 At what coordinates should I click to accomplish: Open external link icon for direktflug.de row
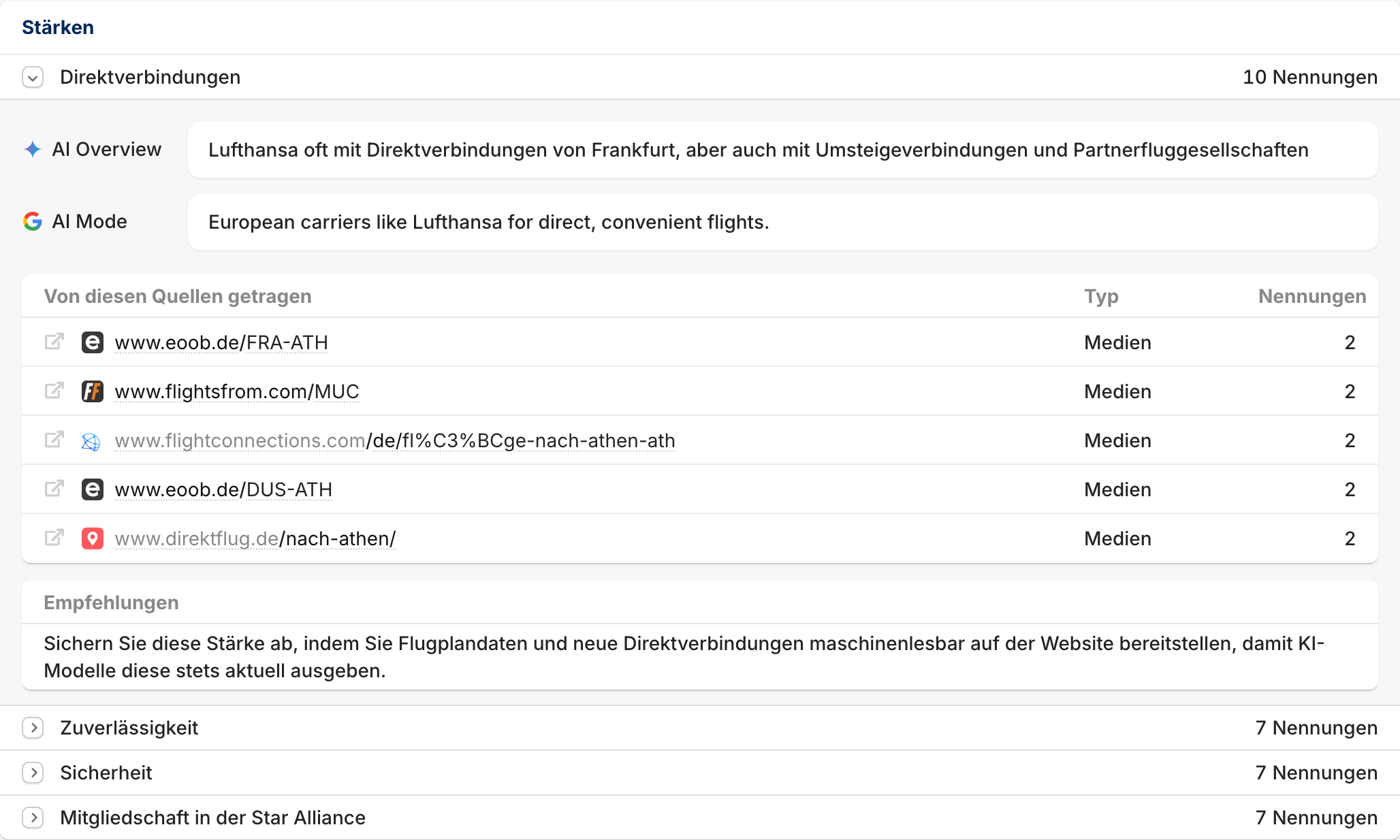54,538
